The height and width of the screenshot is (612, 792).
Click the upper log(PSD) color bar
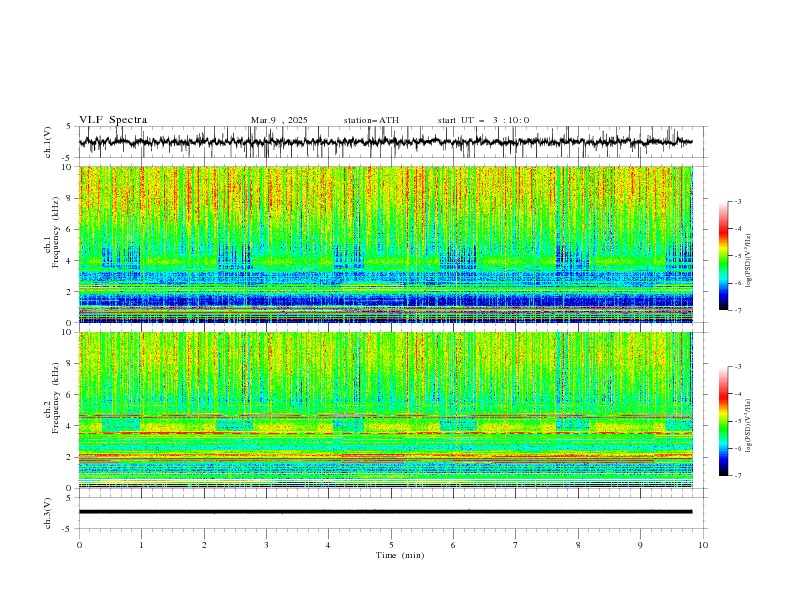click(723, 256)
